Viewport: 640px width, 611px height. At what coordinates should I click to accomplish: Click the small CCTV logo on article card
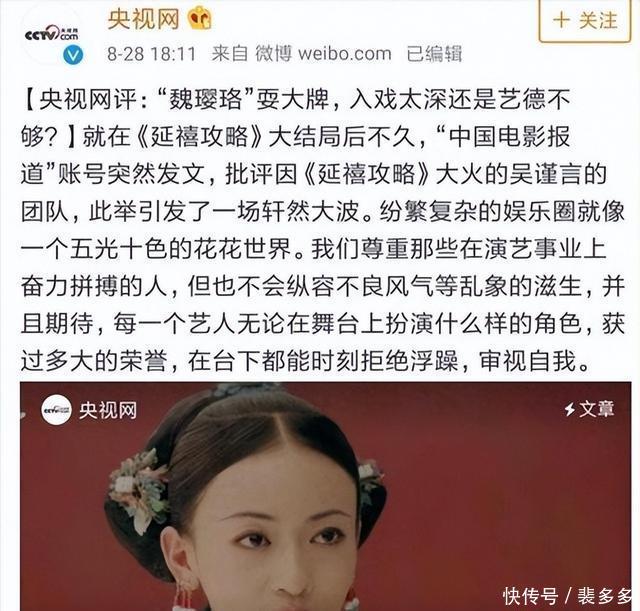[x=56, y=409]
